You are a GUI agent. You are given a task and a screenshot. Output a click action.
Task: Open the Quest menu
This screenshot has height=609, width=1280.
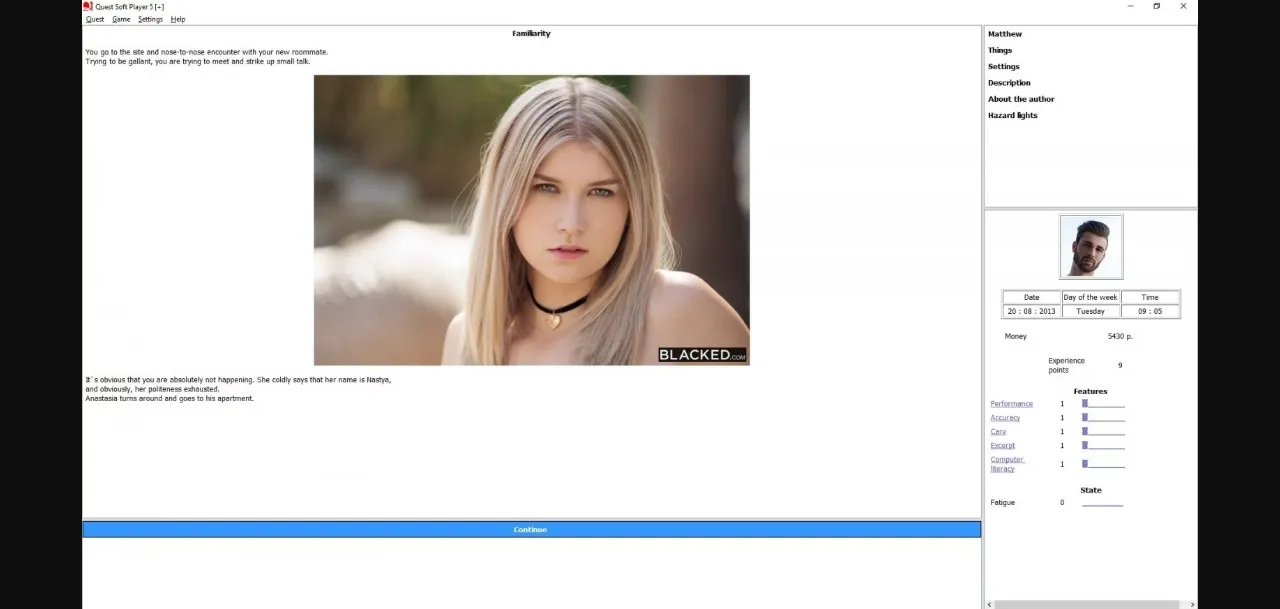coord(94,19)
